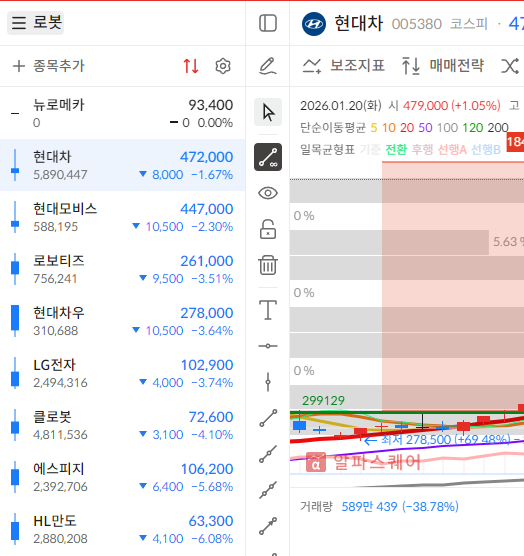Select HL만도 in the watchlist

coord(123,529)
